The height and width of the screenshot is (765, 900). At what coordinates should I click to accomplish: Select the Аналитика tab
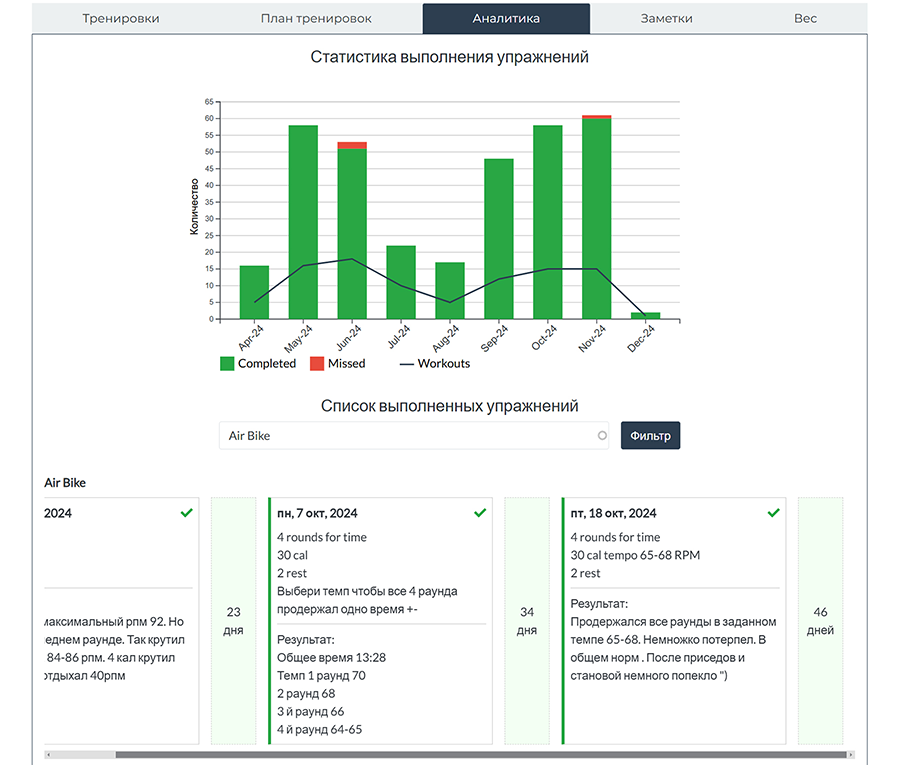pyautogui.click(x=506, y=18)
